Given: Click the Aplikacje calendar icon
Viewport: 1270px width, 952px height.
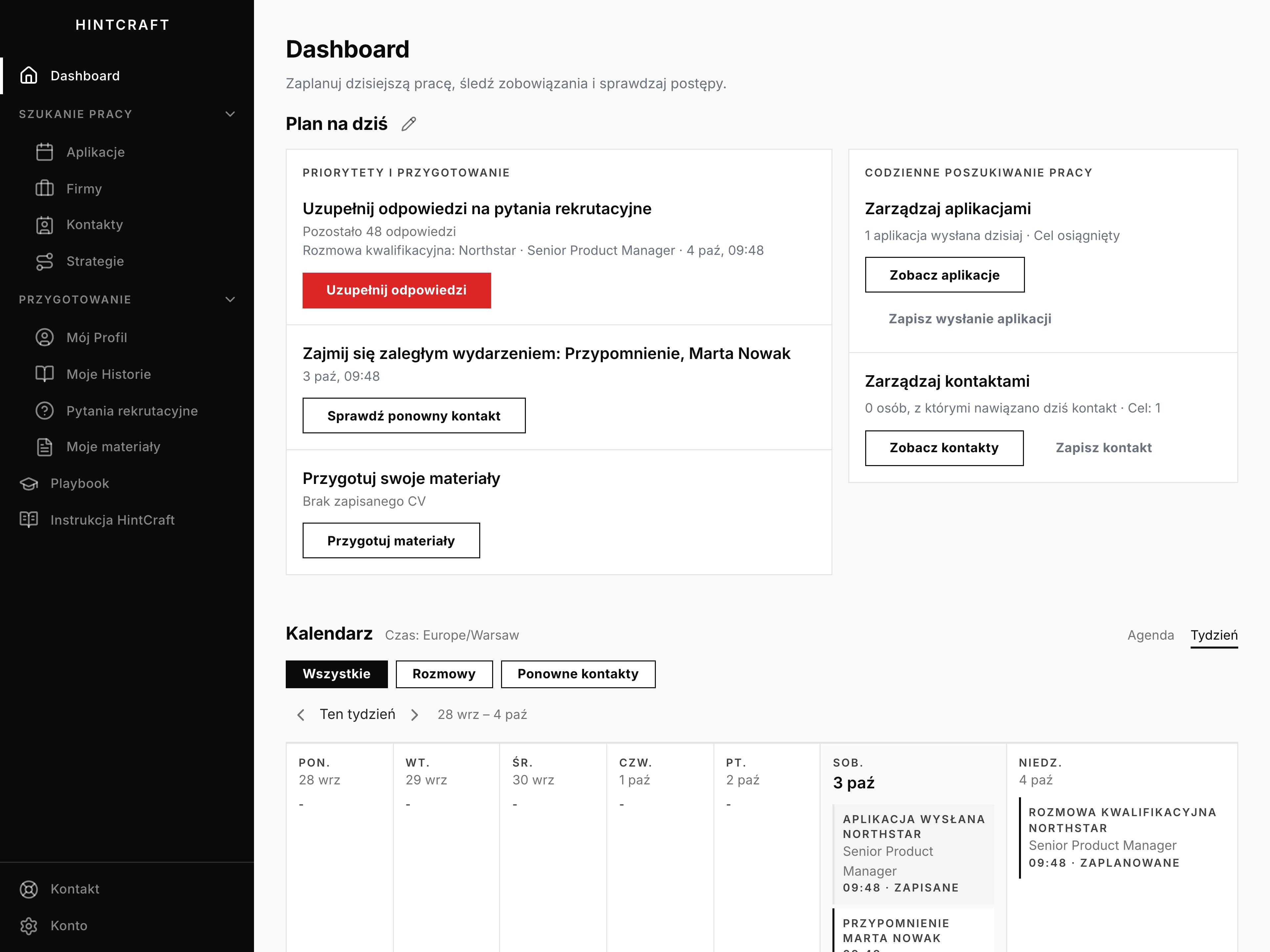Looking at the screenshot, I should (44, 152).
